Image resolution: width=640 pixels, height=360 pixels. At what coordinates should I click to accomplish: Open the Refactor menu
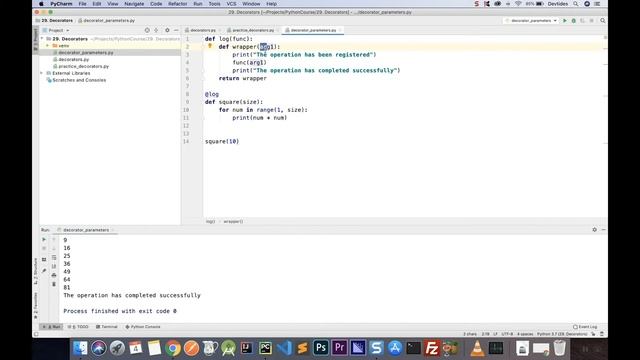(178, 4)
